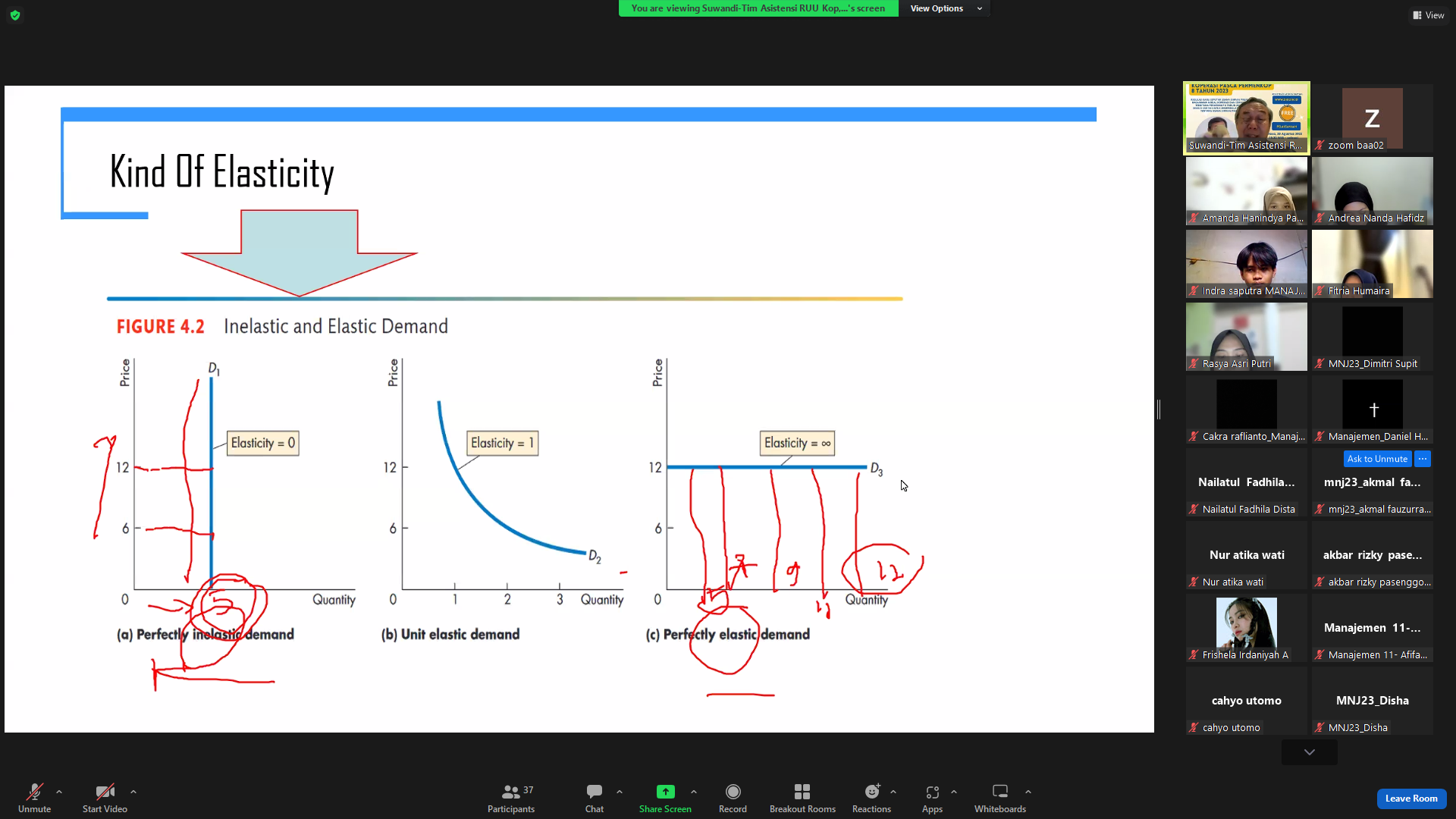Change layout with the View button
This screenshot has width=1456, height=819.
(x=1428, y=15)
